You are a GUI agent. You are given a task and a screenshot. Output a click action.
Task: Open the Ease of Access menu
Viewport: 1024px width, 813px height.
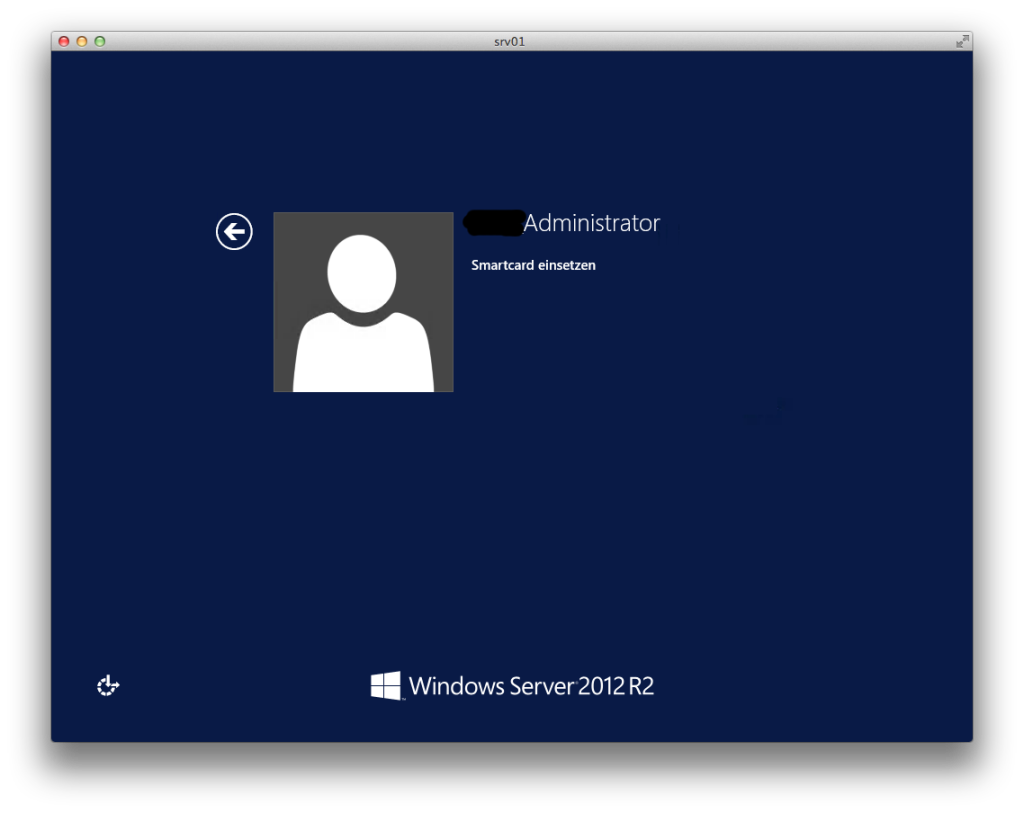tap(108, 685)
